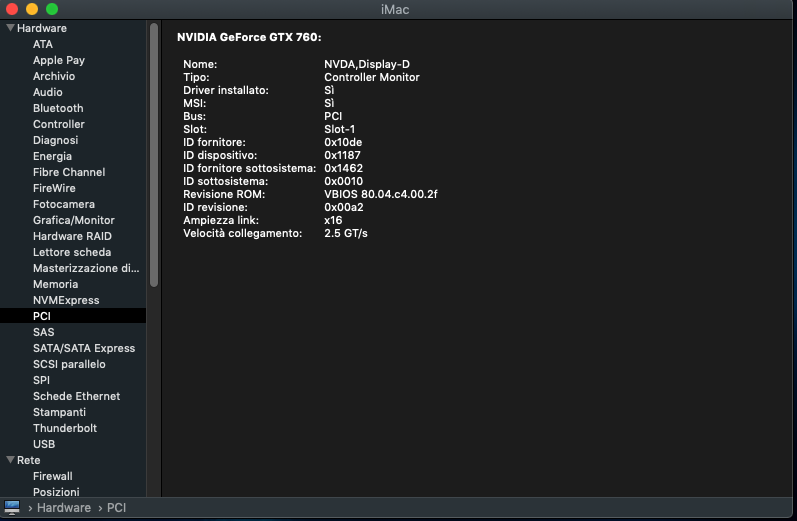Show Lettore scheda information
The image size is (797, 521).
pyautogui.click(x=72, y=252)
